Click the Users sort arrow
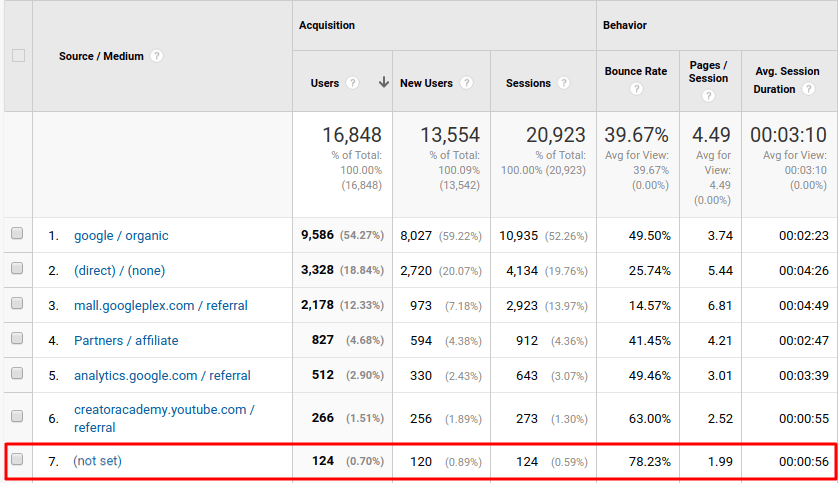 pyautogui.click(x=383, y=83)
